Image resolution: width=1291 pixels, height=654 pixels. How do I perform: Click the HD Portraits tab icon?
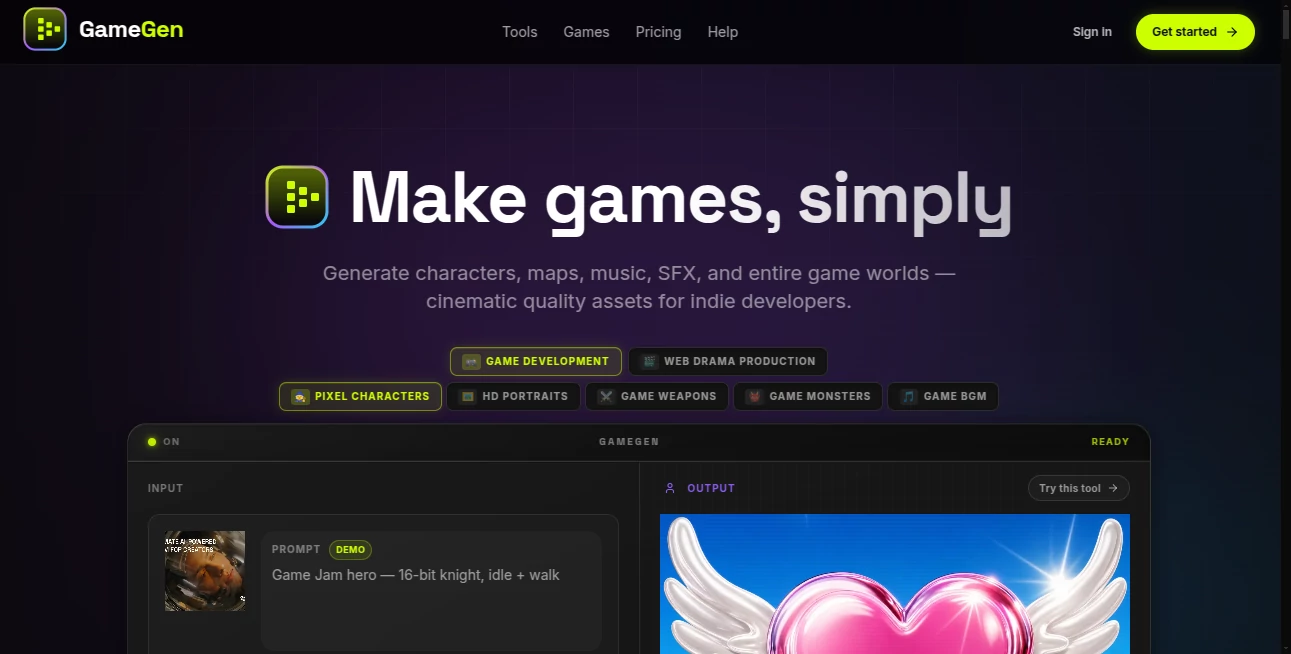tap(467, 396)
